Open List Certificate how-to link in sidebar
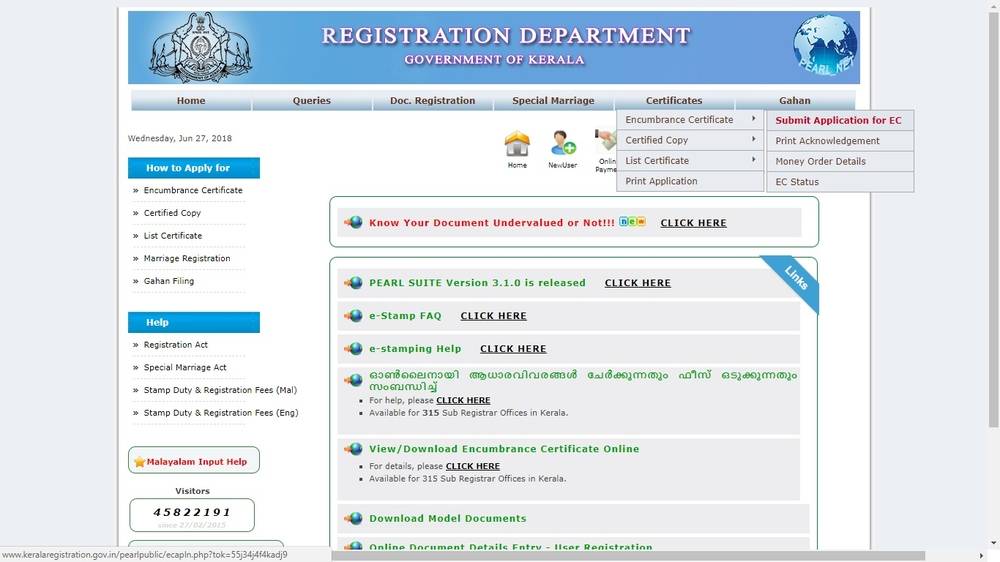The image size is (1000, 562). coord(172,235)
